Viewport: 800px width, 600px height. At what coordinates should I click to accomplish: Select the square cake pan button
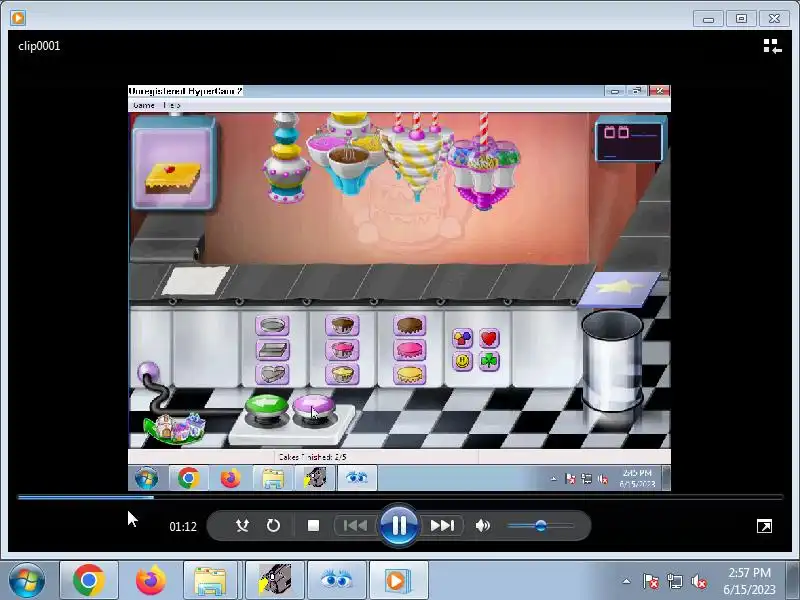(x=272, y=350)
